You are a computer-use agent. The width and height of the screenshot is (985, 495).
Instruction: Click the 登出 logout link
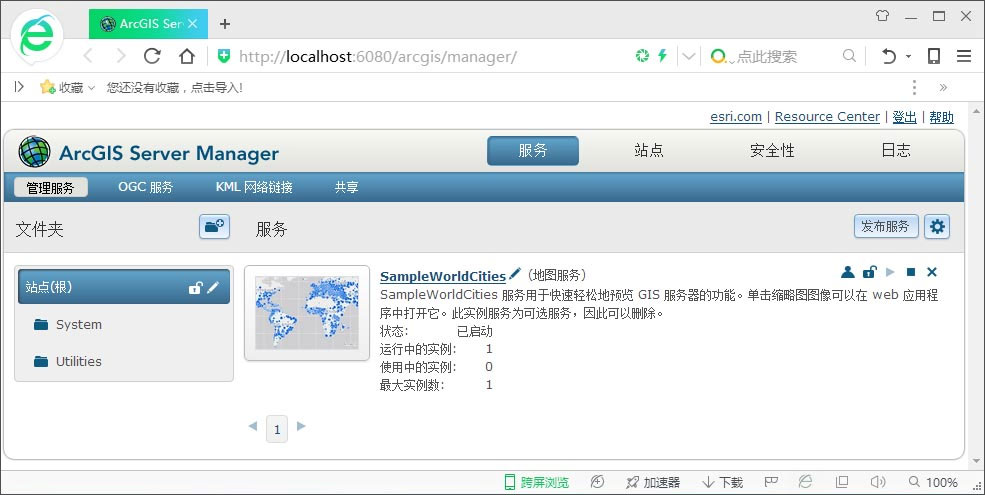point(904,117)
